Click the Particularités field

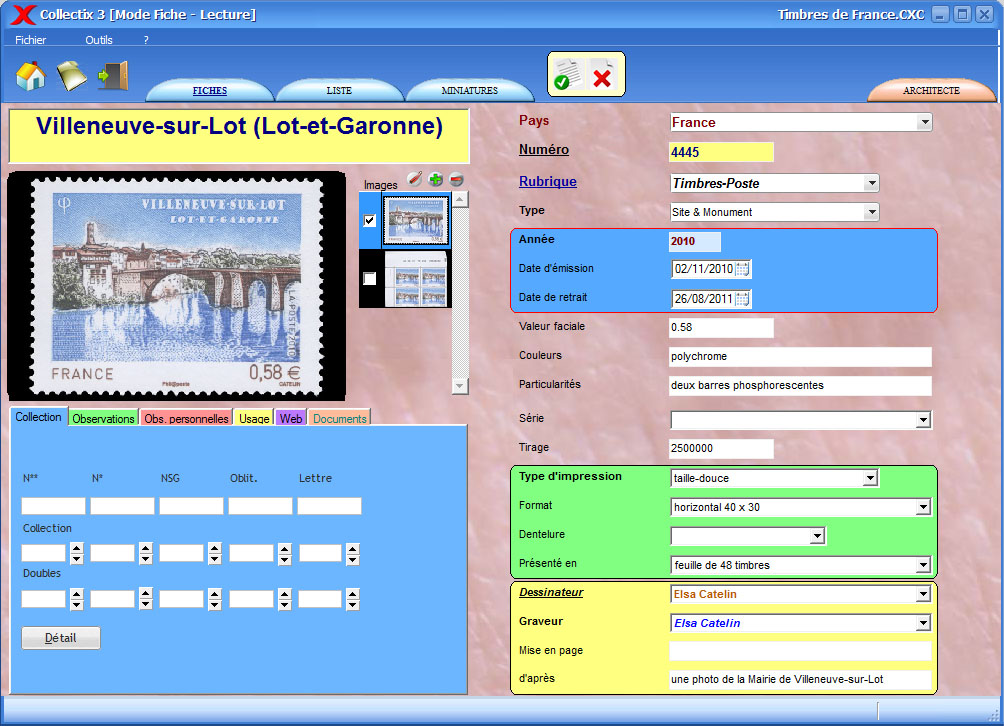[800, 385]
